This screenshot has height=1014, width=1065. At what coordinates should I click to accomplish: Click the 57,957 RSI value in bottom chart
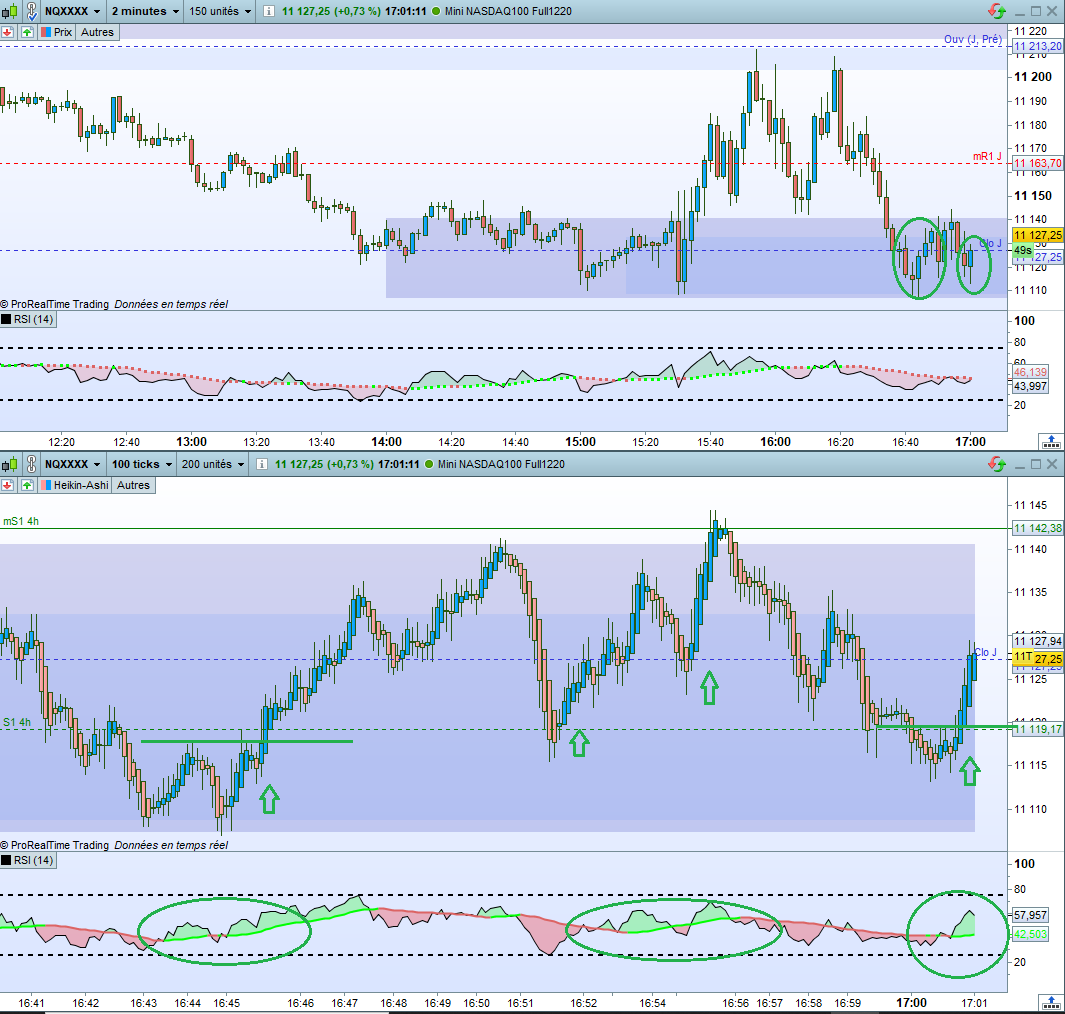1030,915
